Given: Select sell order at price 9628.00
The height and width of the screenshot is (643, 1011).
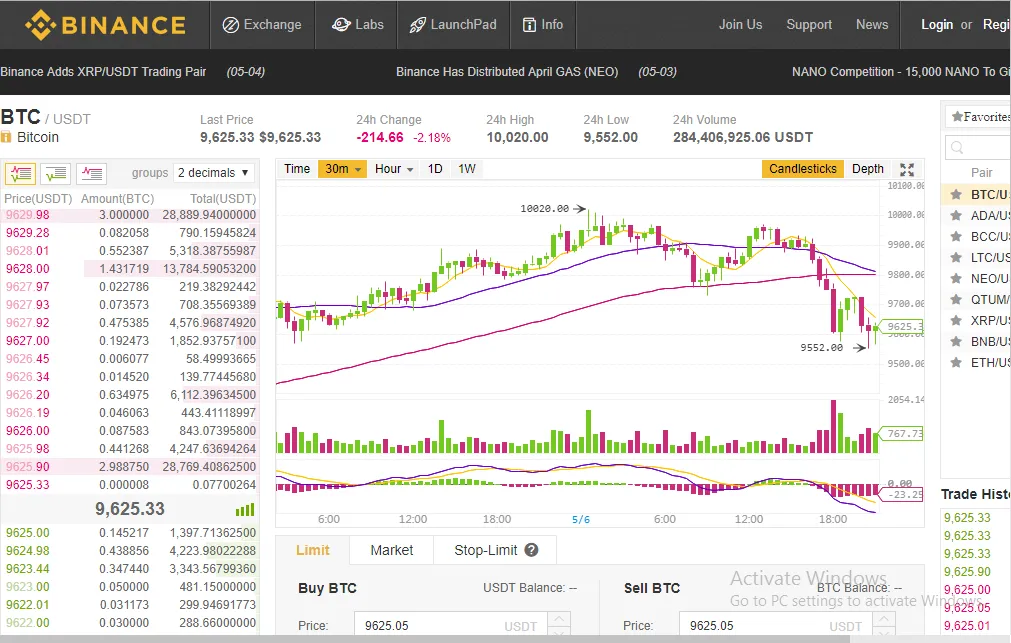Looking at the screenshot, I should click(x=130, y=269).
